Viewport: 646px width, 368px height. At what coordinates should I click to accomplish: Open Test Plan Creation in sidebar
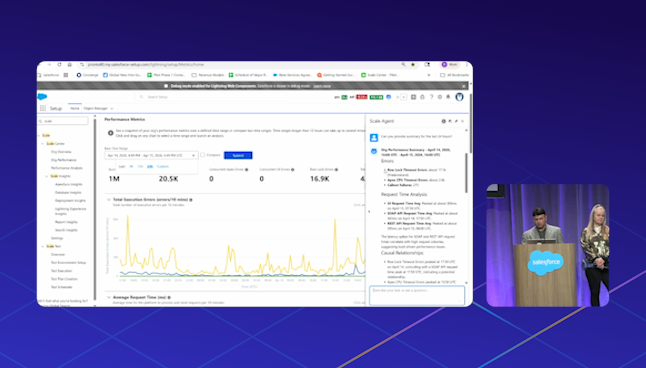click(x=64, y=279)
